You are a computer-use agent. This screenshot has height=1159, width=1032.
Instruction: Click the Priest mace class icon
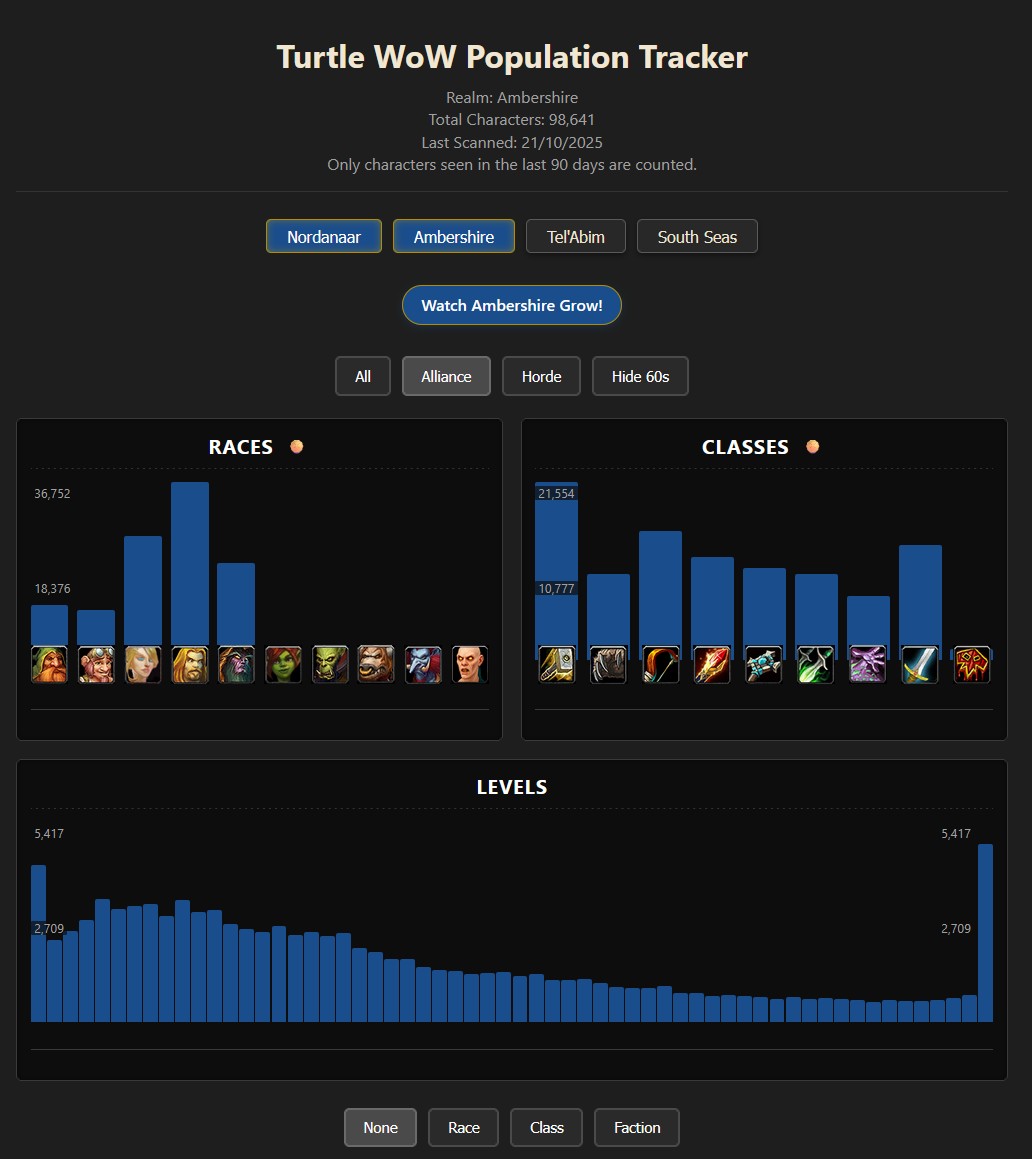tap(764, 664)
